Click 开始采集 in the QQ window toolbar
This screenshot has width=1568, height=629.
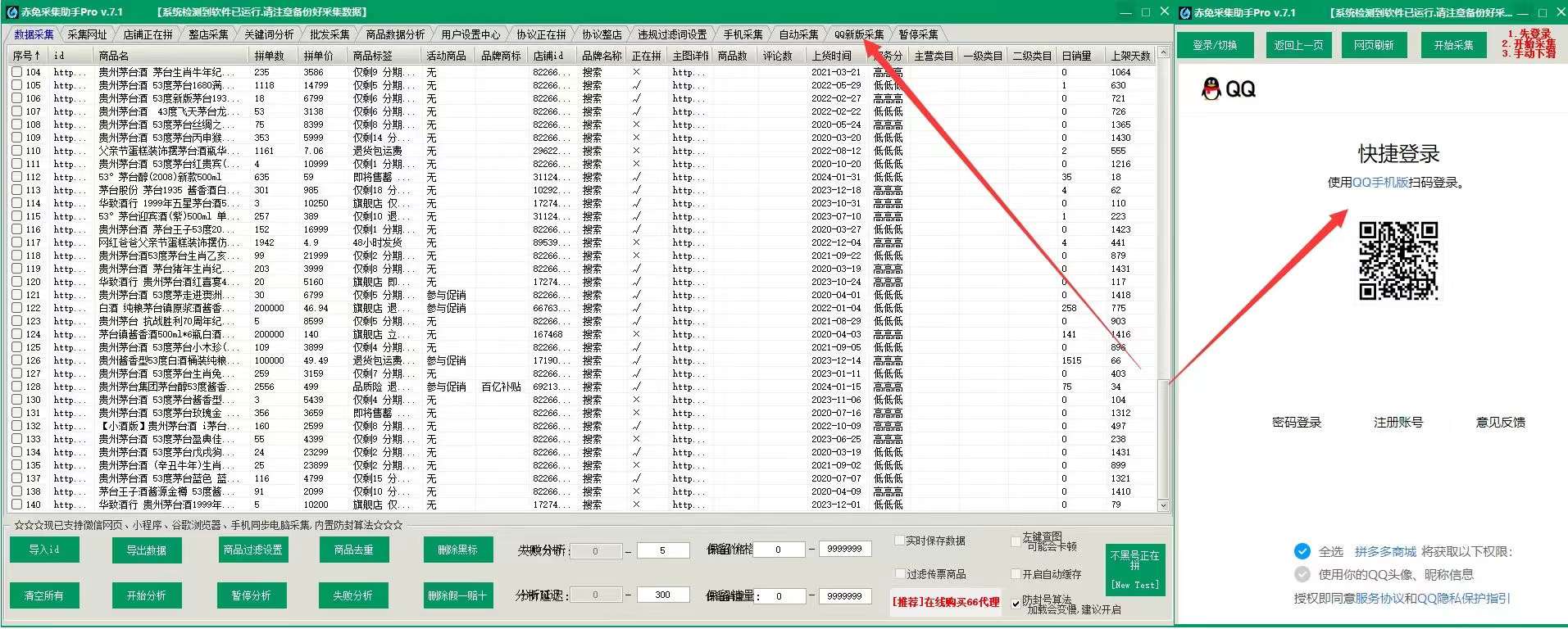tap(1453, 45)
